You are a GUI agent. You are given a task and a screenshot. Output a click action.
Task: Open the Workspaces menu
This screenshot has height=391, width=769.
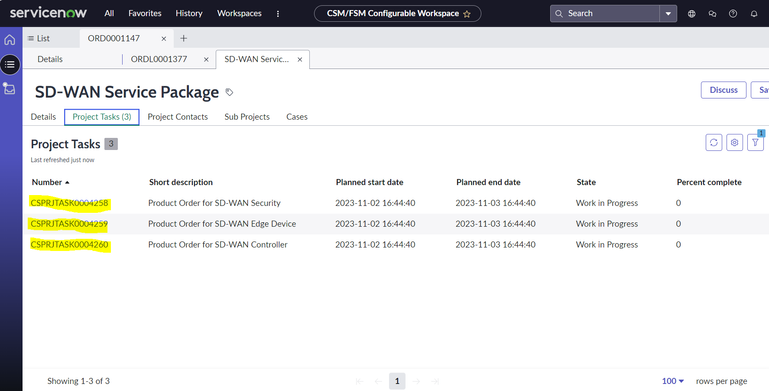click(x=239, y=13)
